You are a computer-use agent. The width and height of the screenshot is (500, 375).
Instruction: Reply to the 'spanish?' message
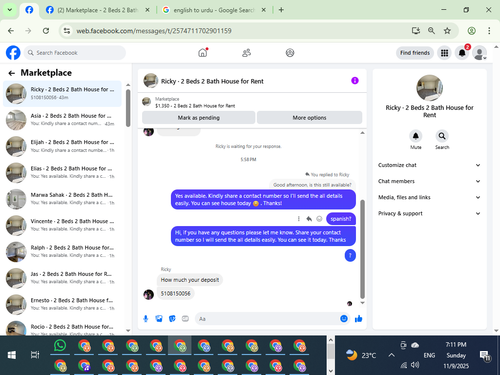[x=309, y=219]
